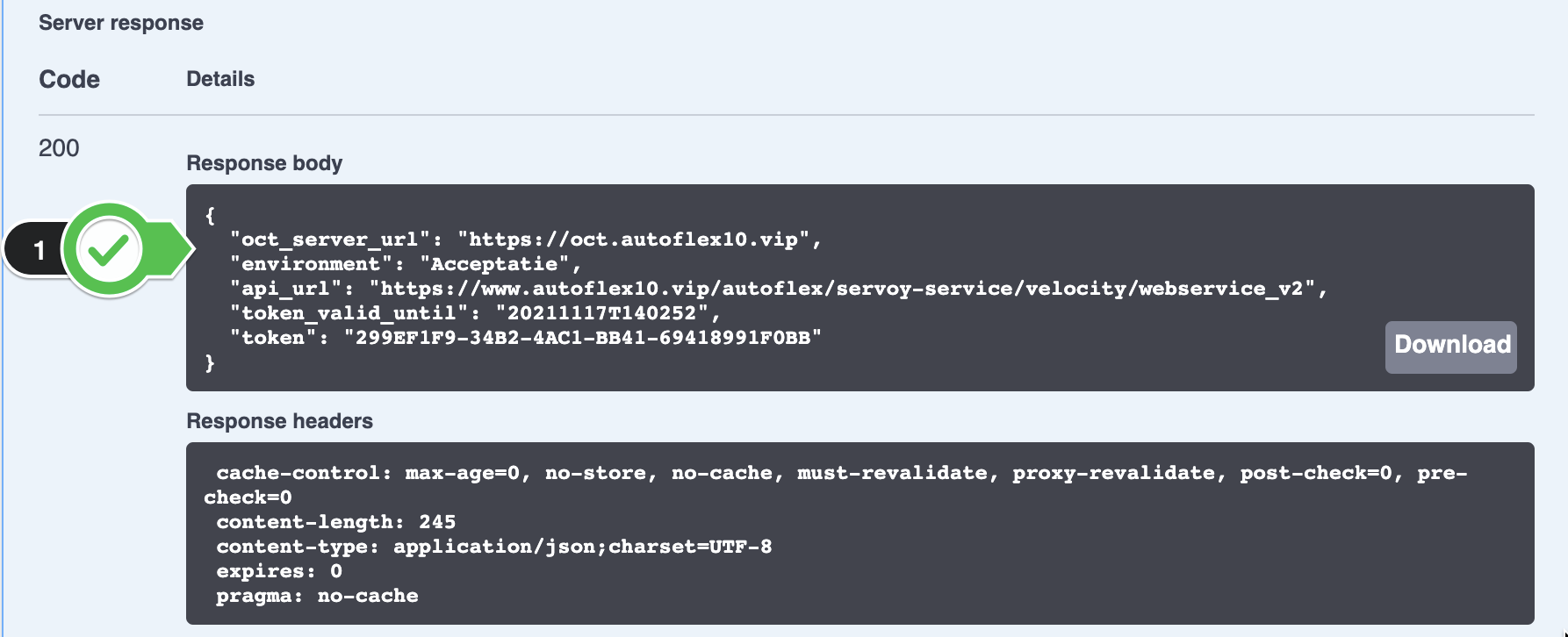Screen dimensions: 1568x637
Task: Click the Server response heading
Action: tap(121, 23)
